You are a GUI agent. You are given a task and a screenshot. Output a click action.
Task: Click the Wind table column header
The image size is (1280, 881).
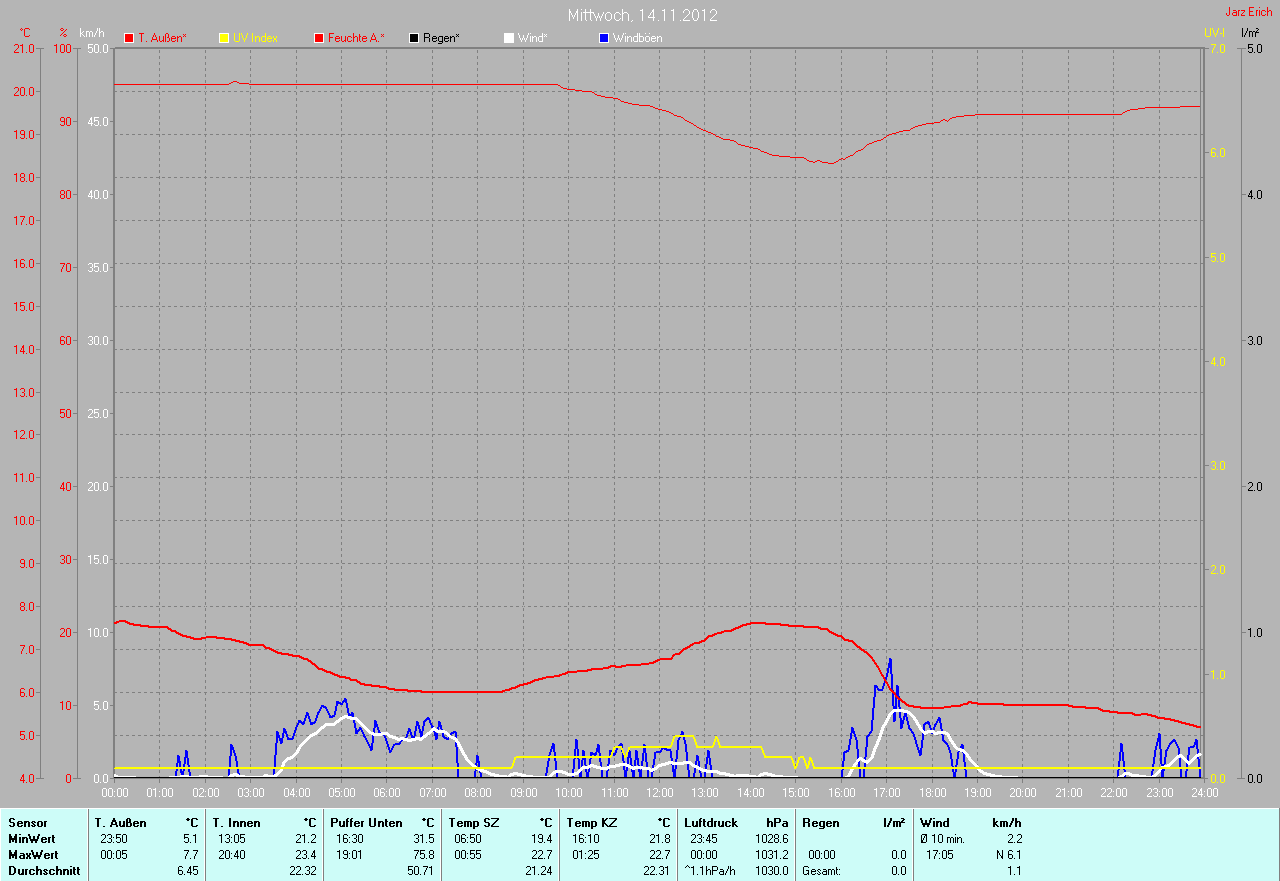tap(935, 823)
